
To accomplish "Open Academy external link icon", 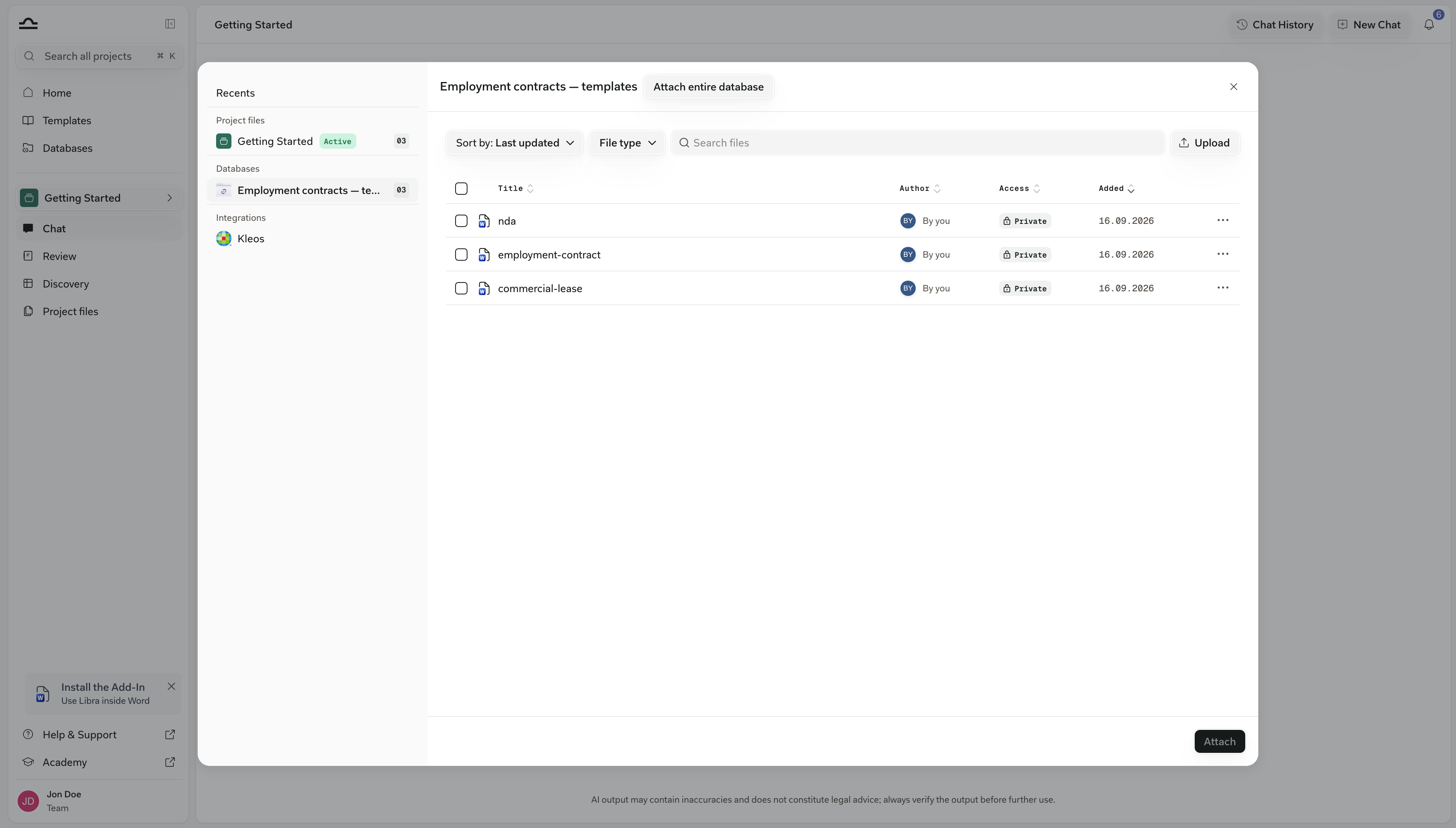I will click(x=170, y=762).
